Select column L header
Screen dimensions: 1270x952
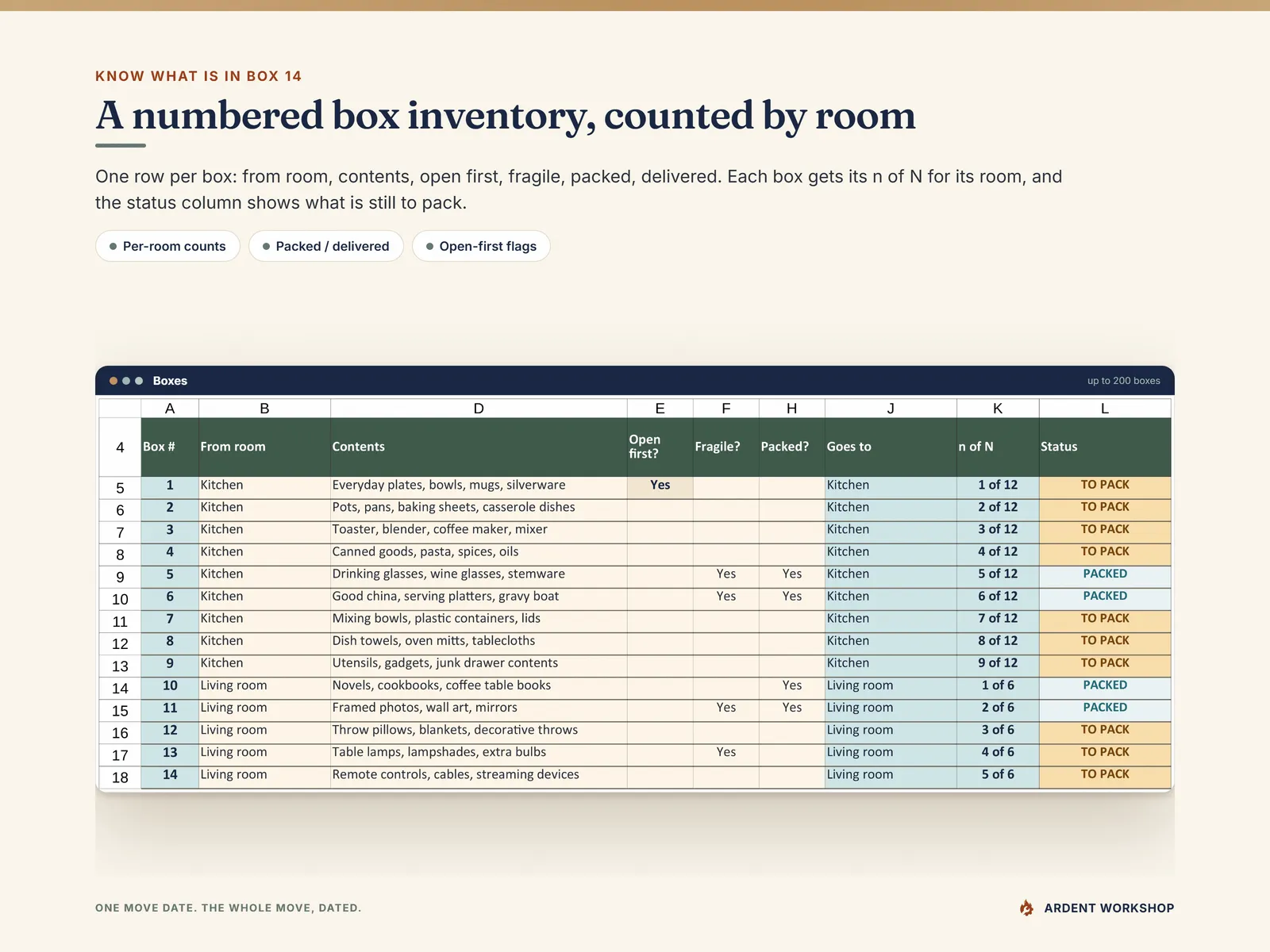[1105, 409]
